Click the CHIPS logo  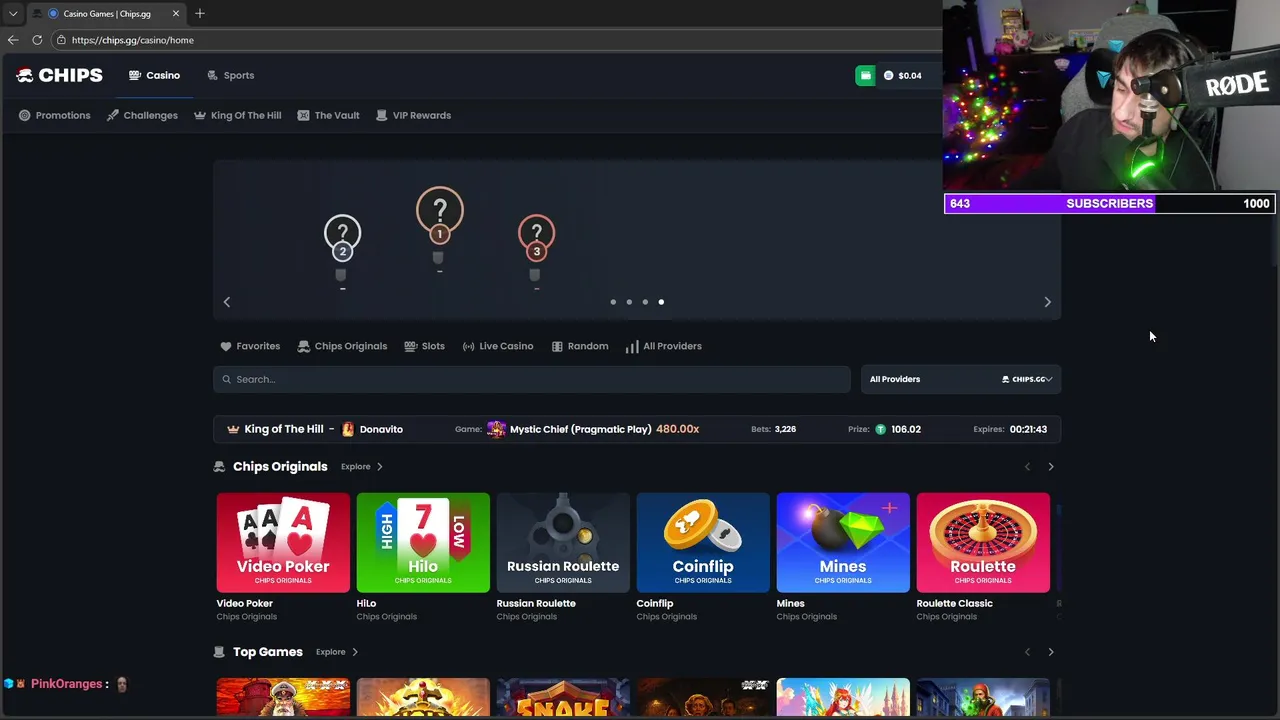pyautogui.click(x=59, y=75)
